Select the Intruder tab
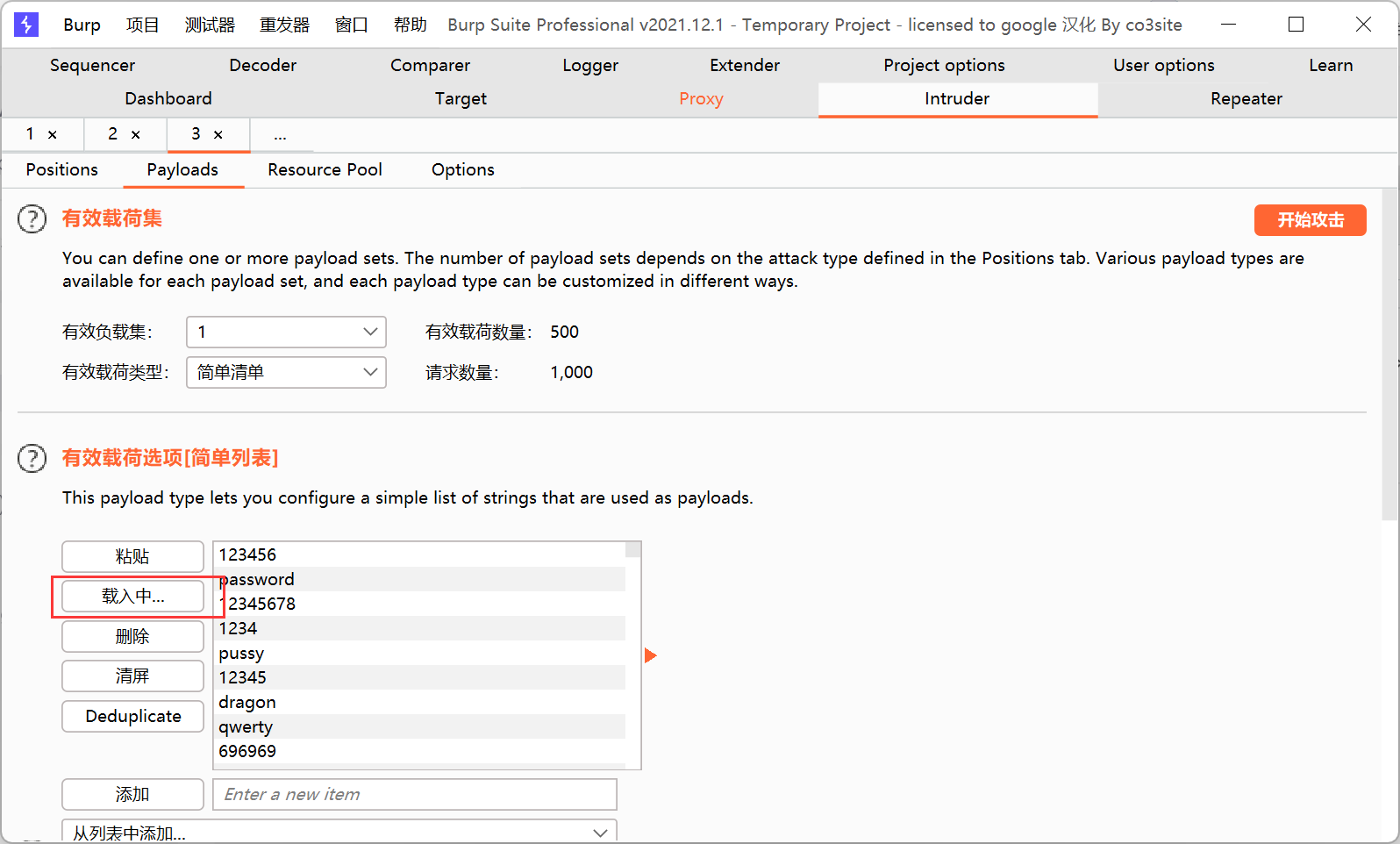 [957, 98]
